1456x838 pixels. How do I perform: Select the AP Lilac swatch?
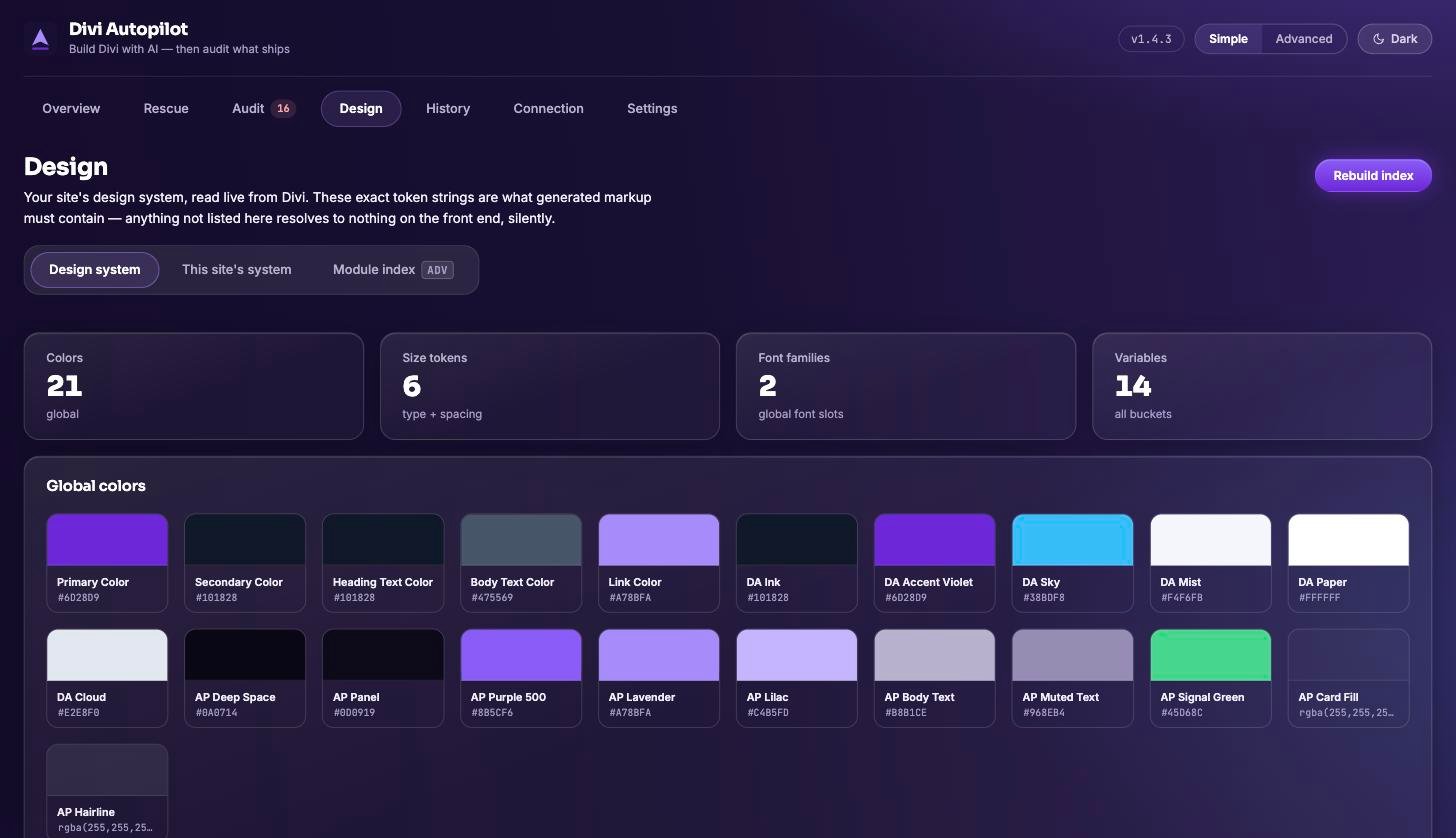797,678
